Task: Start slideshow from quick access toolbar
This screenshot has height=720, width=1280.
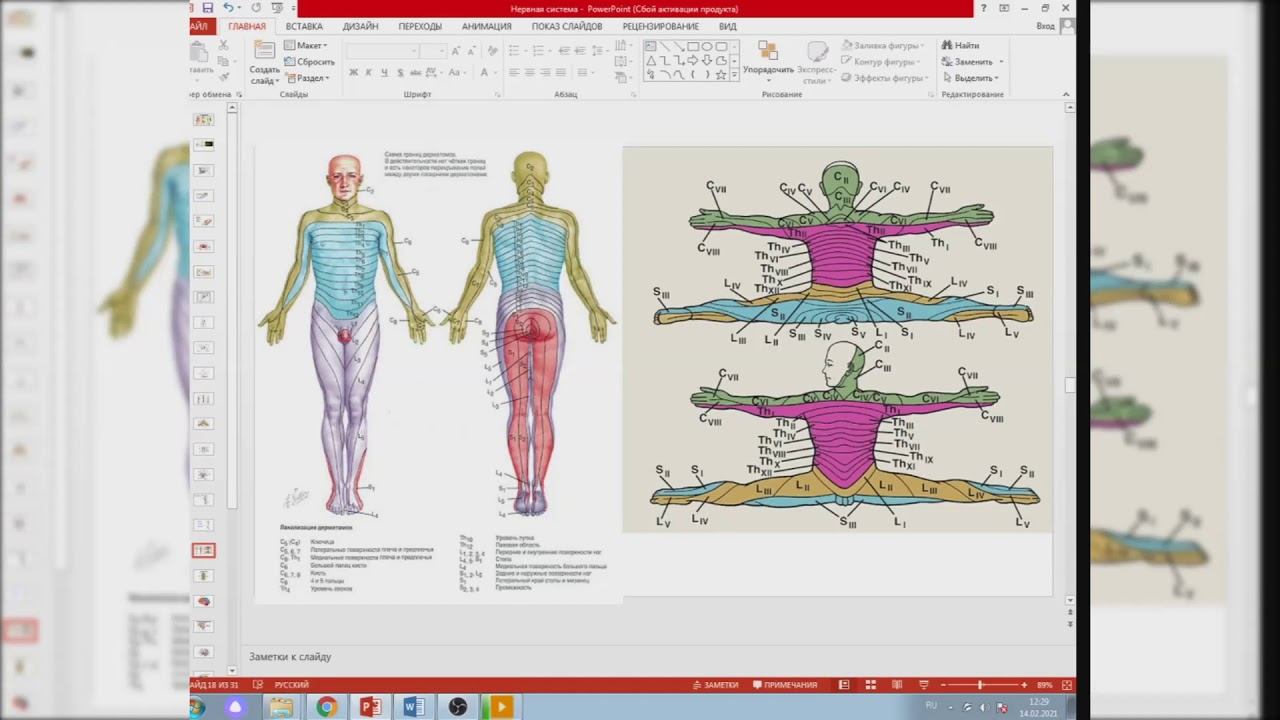Action: [x=277, y=8]
